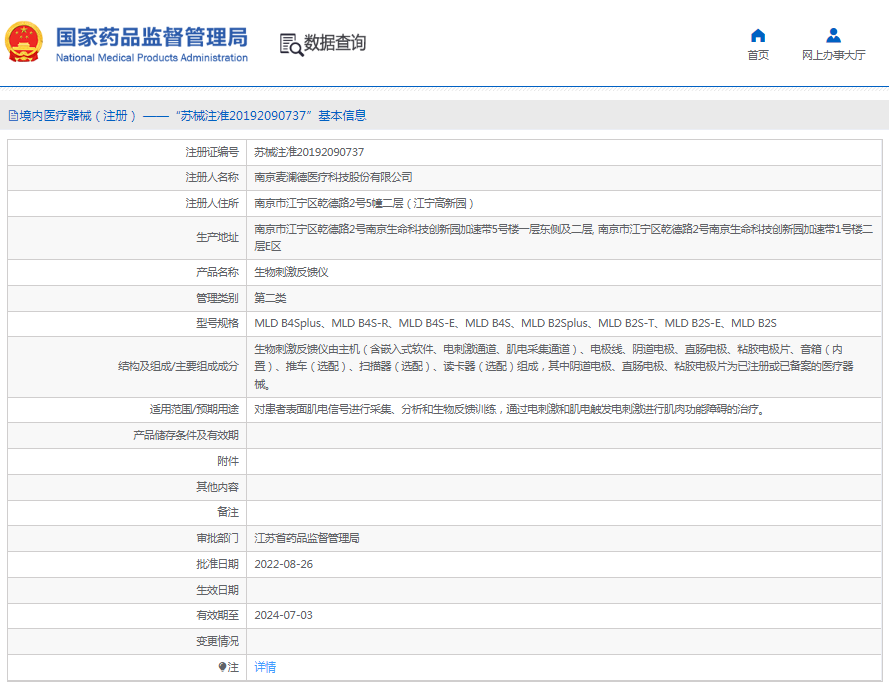Click the 境内医疗器械（注册） breadcrumb link
Screen dimensions: 889x690
click(x=79, y=115)
